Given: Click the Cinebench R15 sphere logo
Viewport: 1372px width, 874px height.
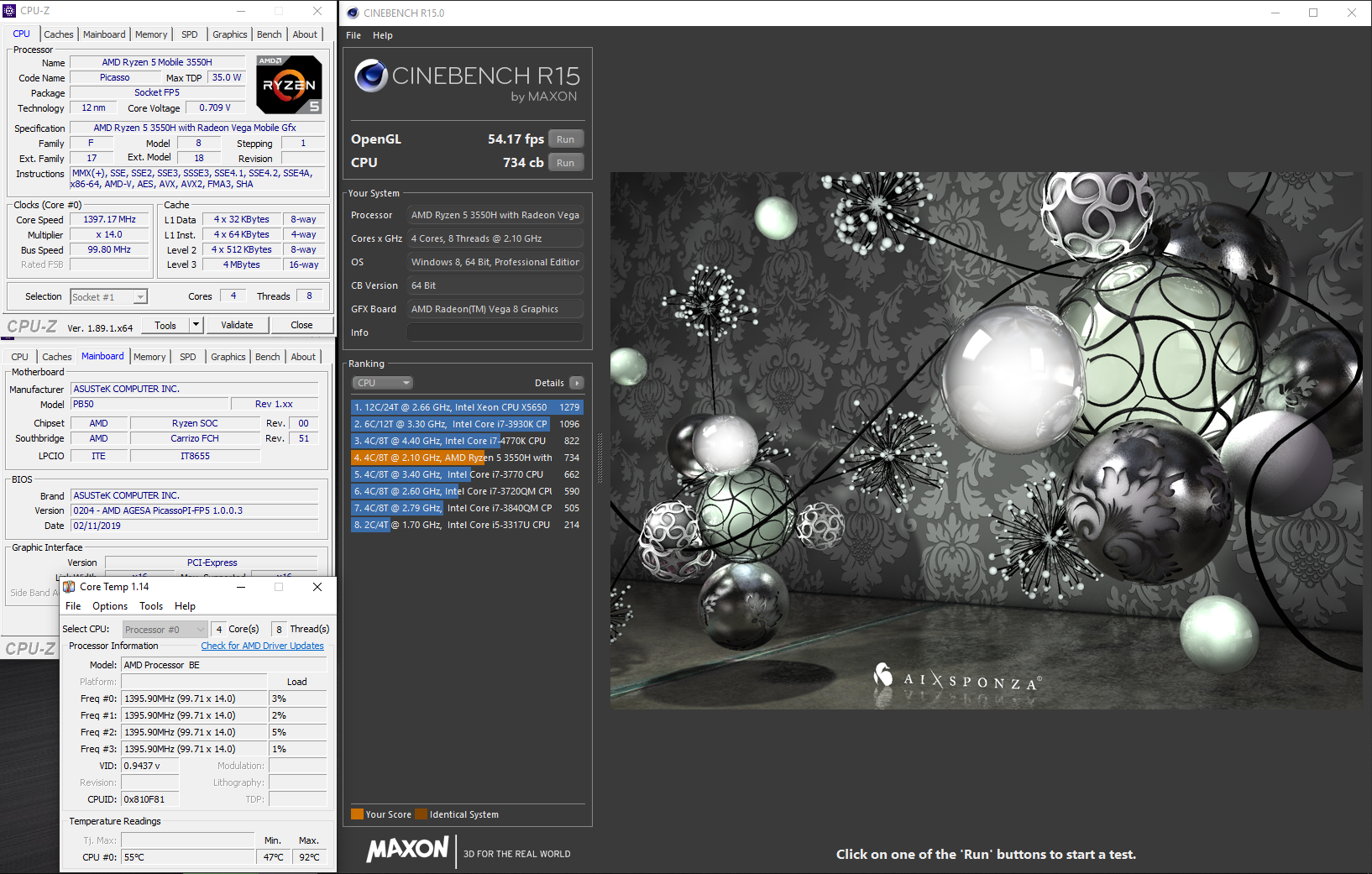Looking at the screenshot, I should (370, 76).
